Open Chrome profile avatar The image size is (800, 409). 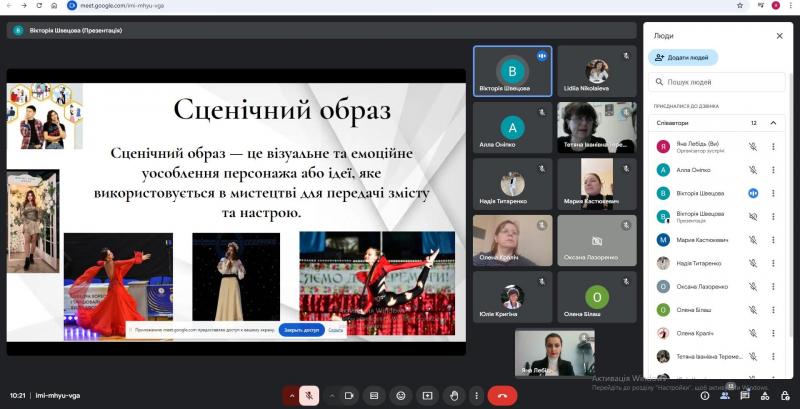pos(776,6)
